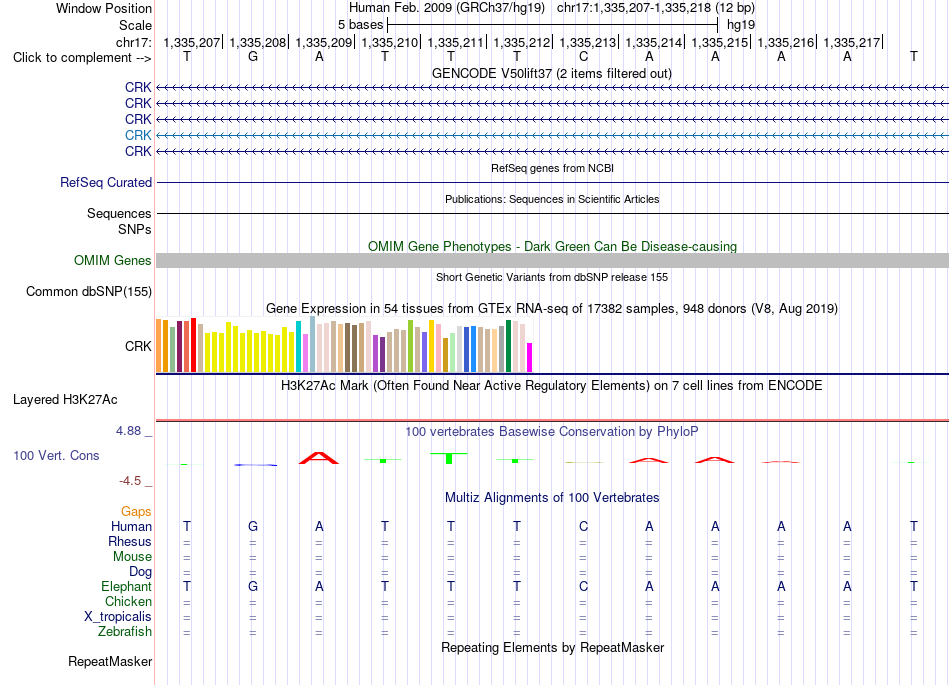
Task: Click the G base in the complement sequence row
Action: point(253,57)
